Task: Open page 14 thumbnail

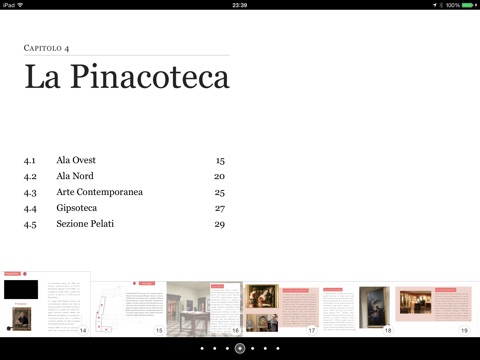Action: coord(45,304)
